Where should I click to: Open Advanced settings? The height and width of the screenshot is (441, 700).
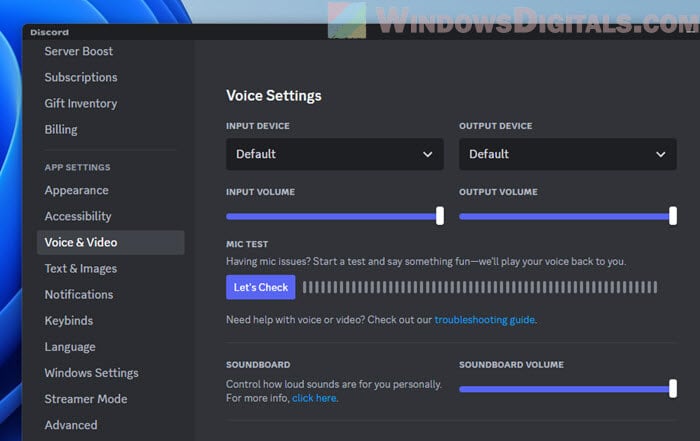click(x=71, y=425)
